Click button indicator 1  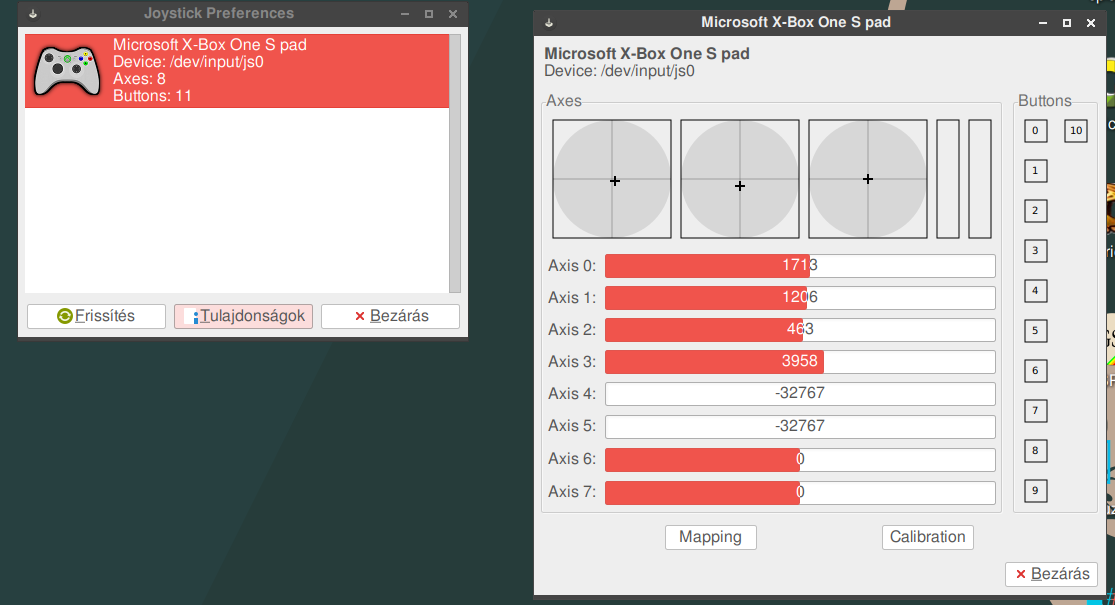pos(1035,171)
